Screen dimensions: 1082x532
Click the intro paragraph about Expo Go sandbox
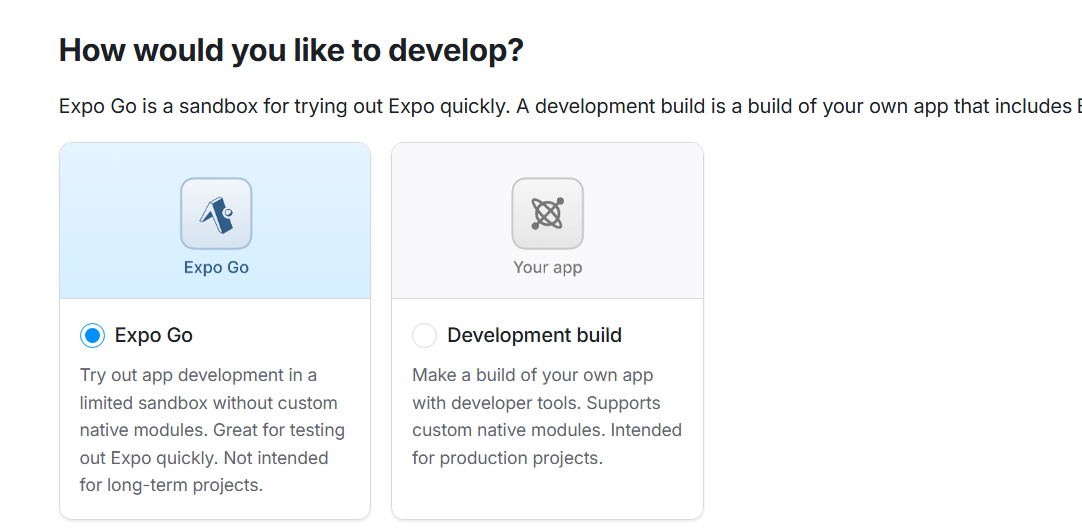[570, 107]
